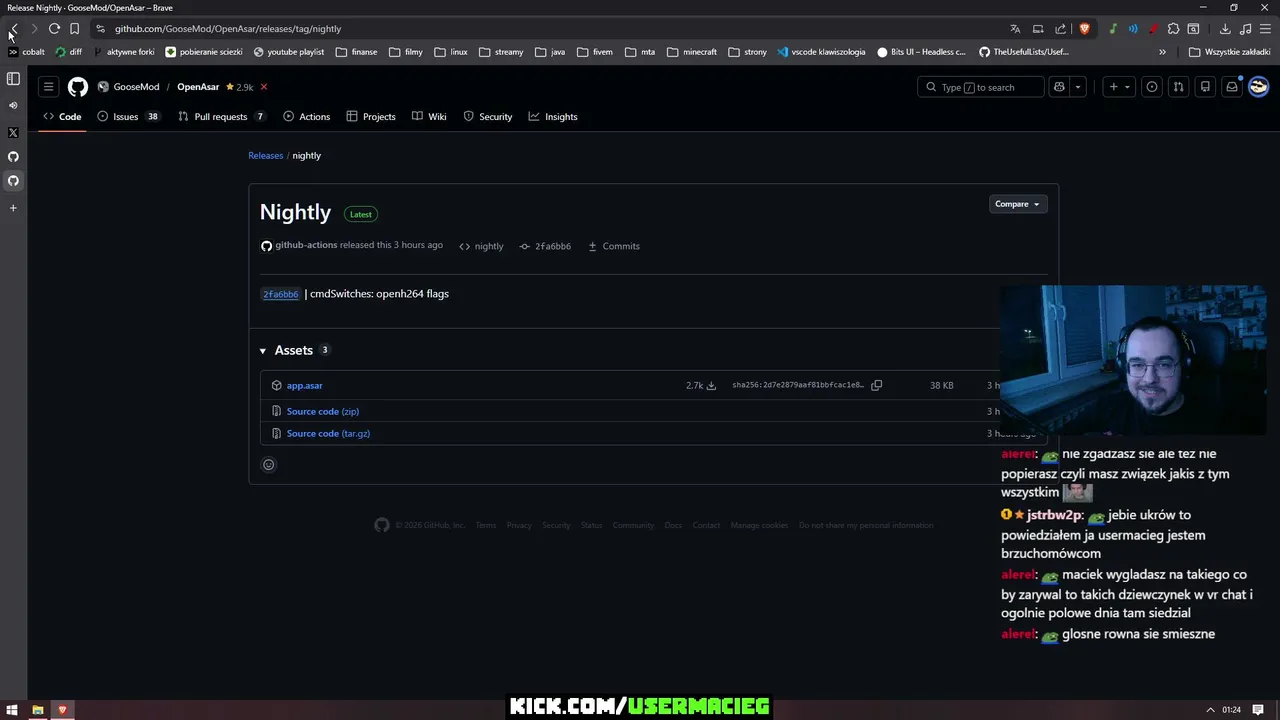Click the browser address bar URL

pyautogui.click(x=228, y=29)
